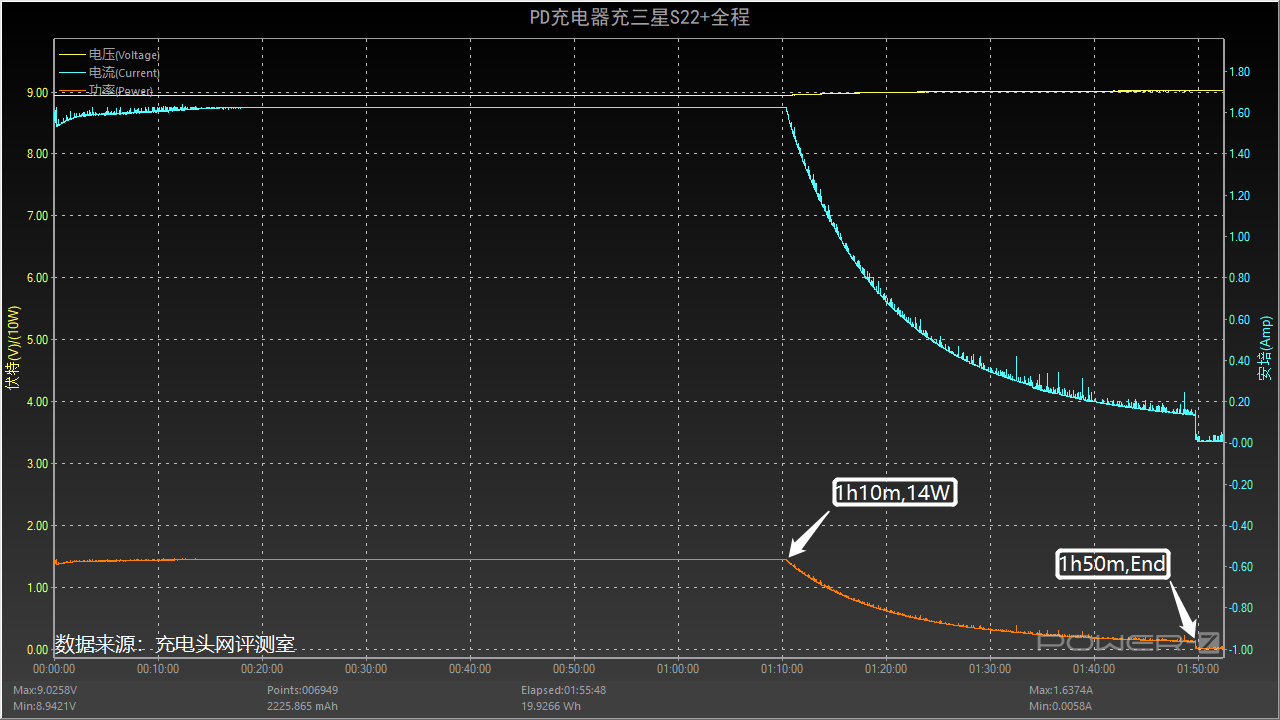Click the Elapsed:01:55:48 status entry
The width and height of the screenshot is (1280, 720).
(x=563, y=690)
